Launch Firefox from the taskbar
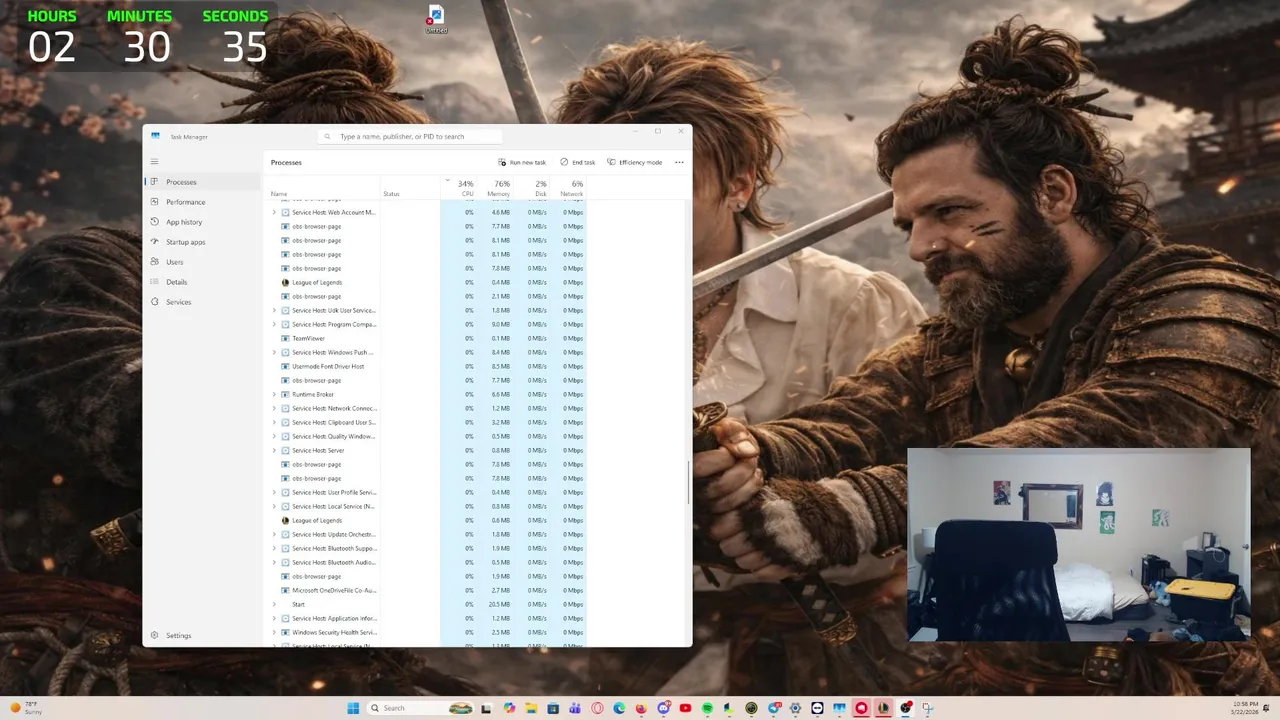This screenshot has width=1280, height=720. 641,708
